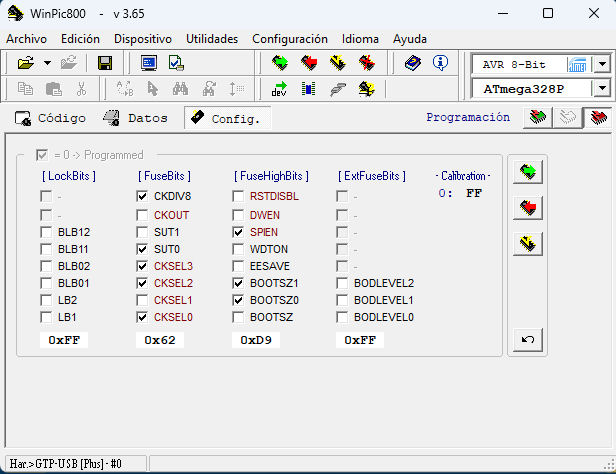Click the yellow checkmark chip icon in the top toolbar
The image size is (616, 474).
[x=337, y=63]
